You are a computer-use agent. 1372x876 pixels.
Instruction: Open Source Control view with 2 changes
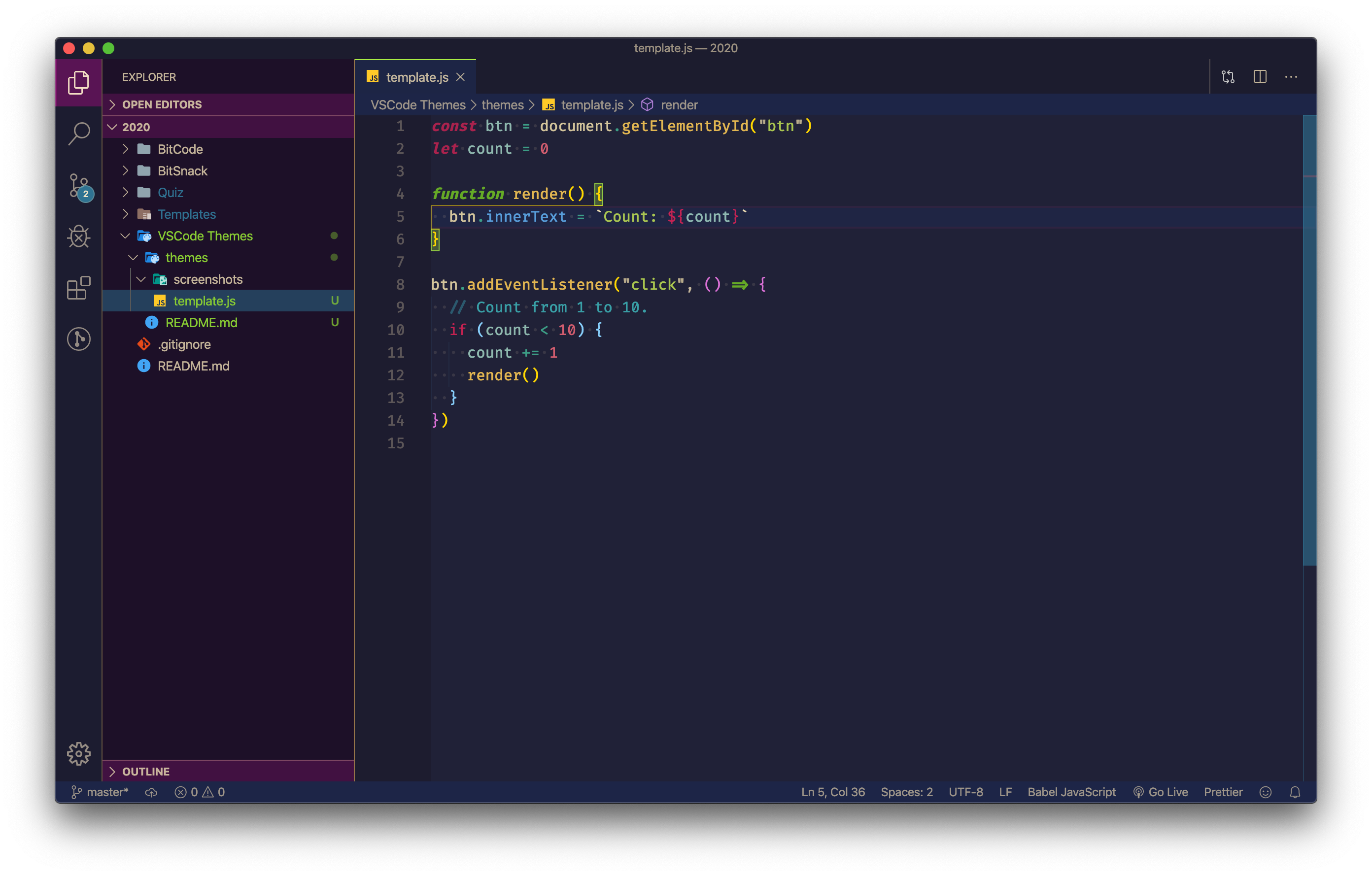coord(79,186)
